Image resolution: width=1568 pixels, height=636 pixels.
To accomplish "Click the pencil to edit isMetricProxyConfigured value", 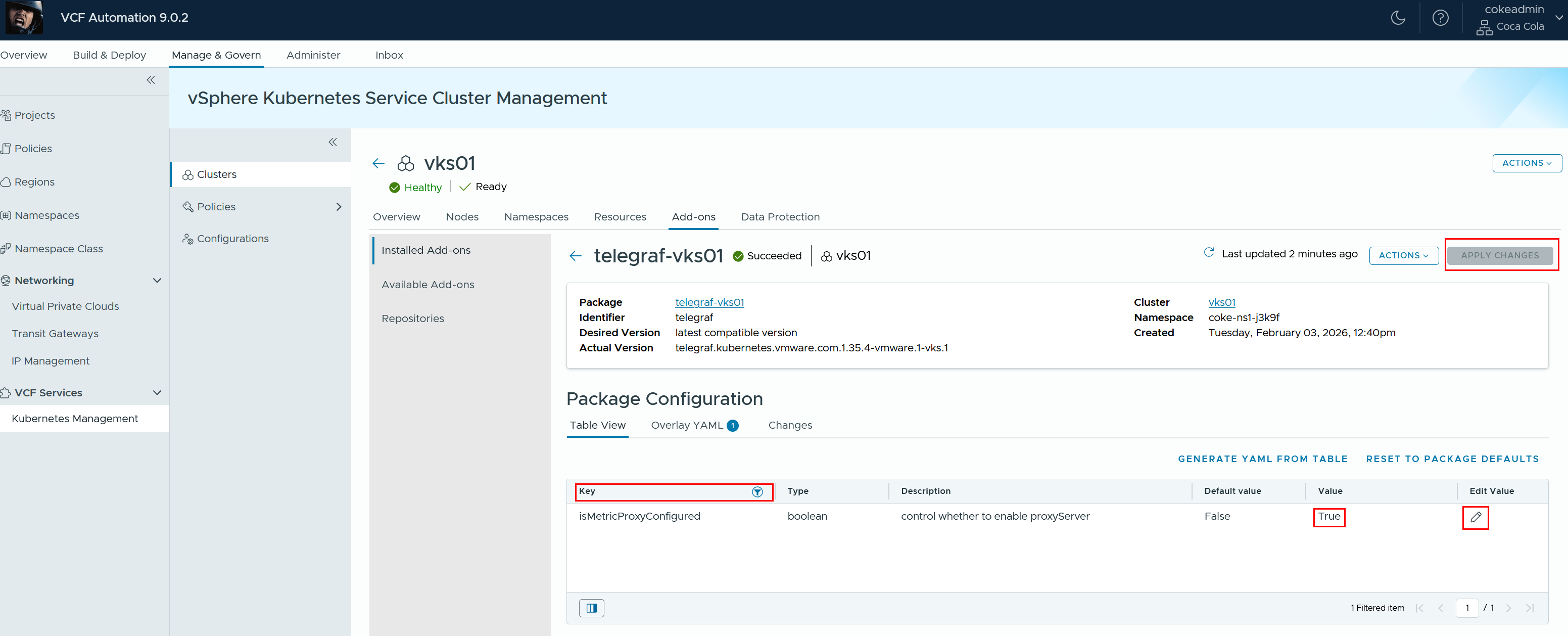I will pyautogui.click(x=1476, y=518).
